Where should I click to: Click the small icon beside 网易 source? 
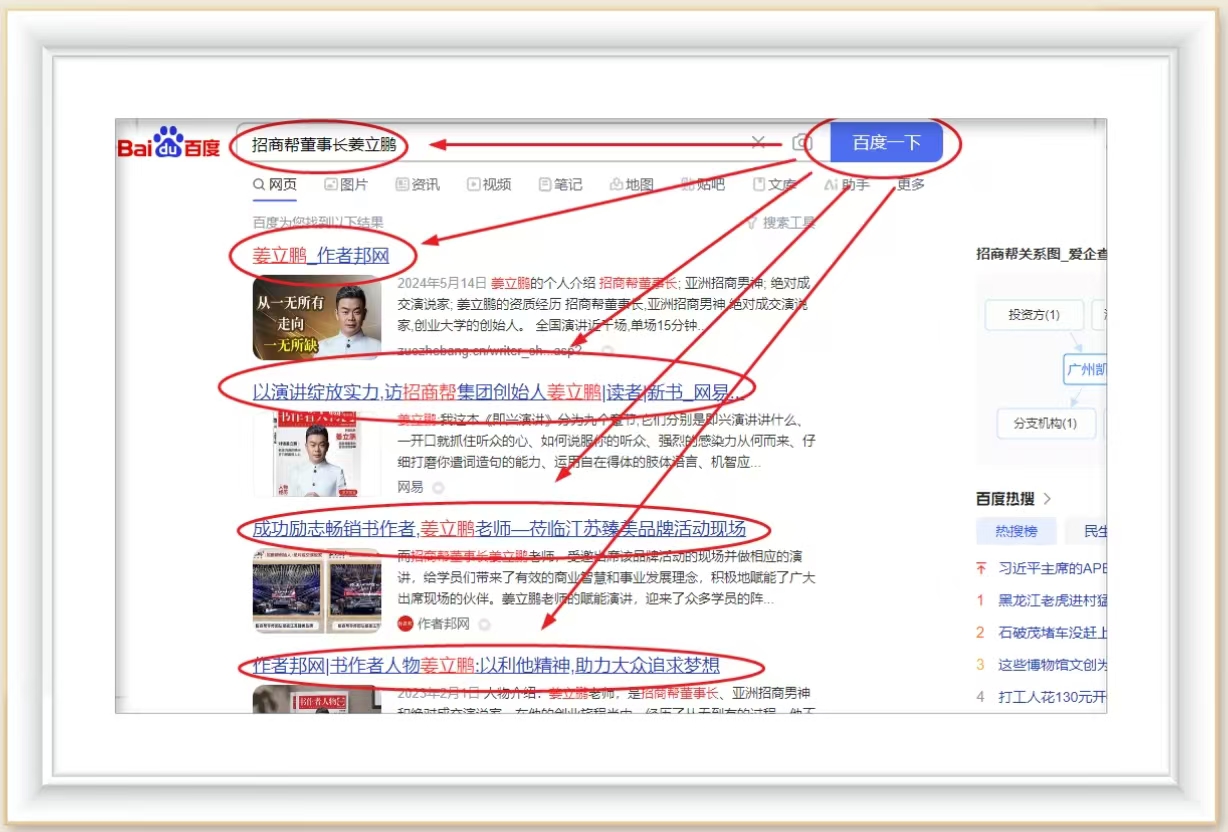click(x=438, y=487)
